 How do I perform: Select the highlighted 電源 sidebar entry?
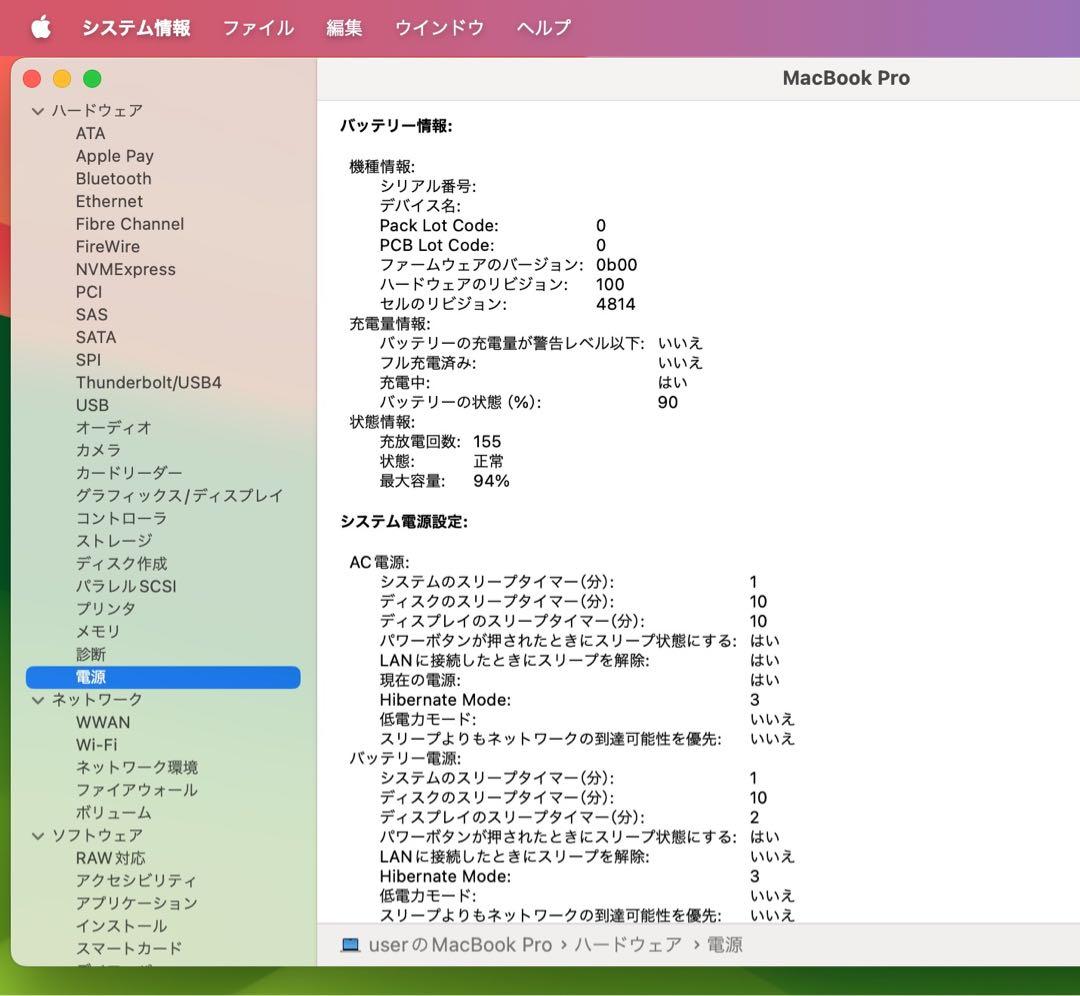[92, 676]
